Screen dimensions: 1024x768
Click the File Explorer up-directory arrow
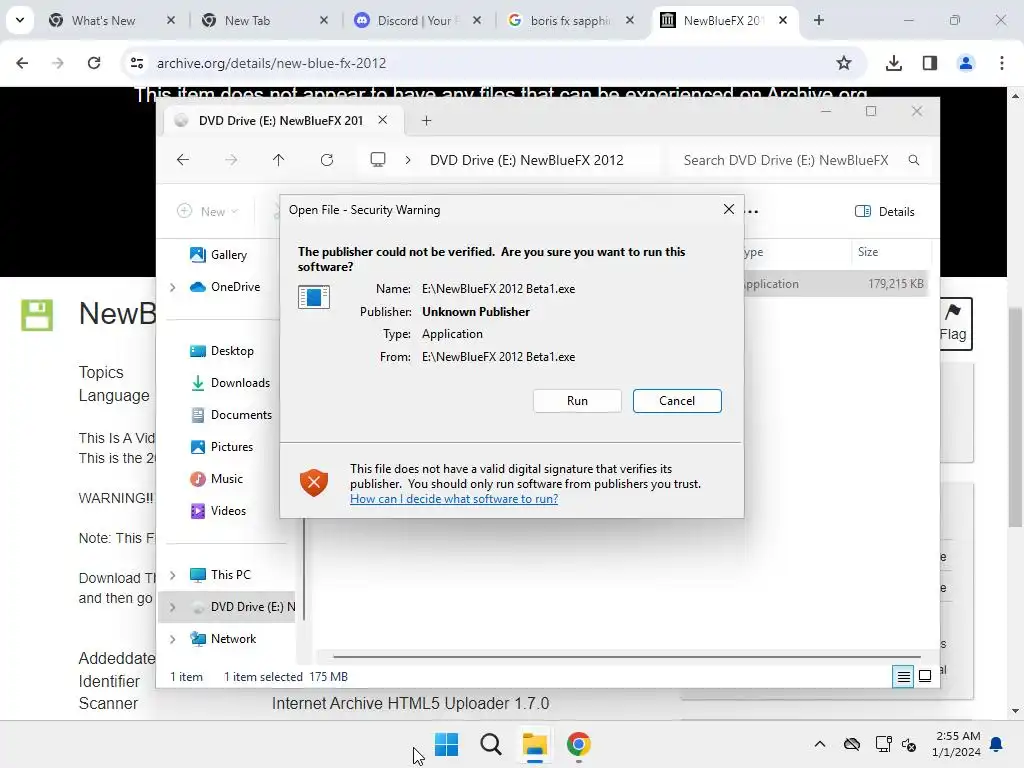pyautogui.click(x=278, y=160)
